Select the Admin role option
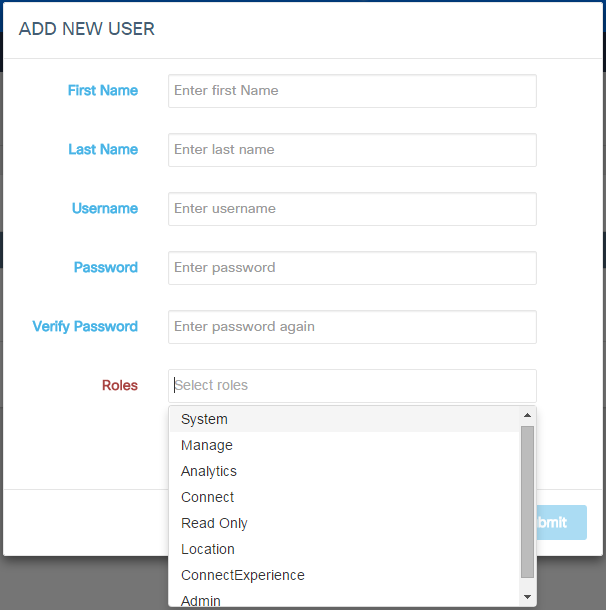 click(x=201, y=600)
